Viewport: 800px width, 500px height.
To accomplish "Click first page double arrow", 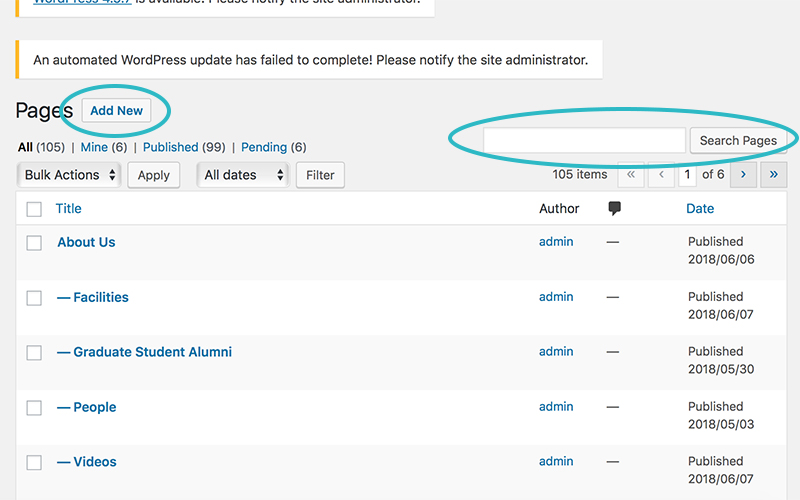I will click(631, 174).
